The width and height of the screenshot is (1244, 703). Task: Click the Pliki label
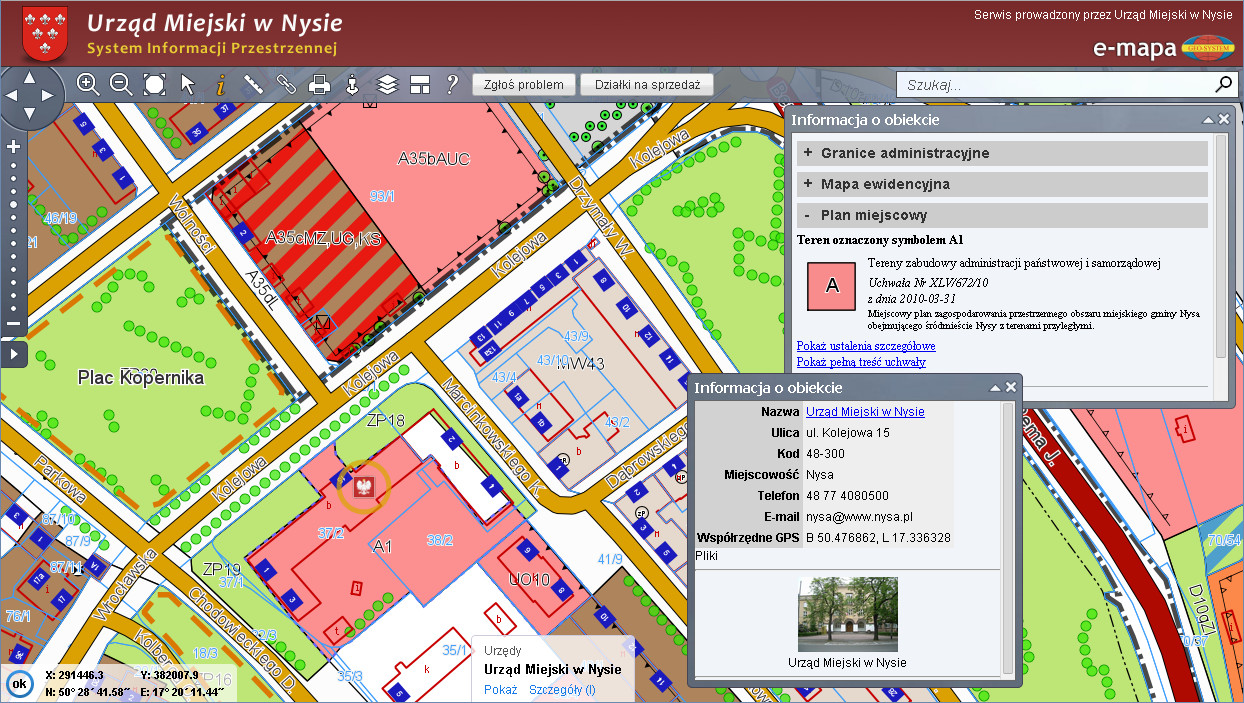coord(708,555)
